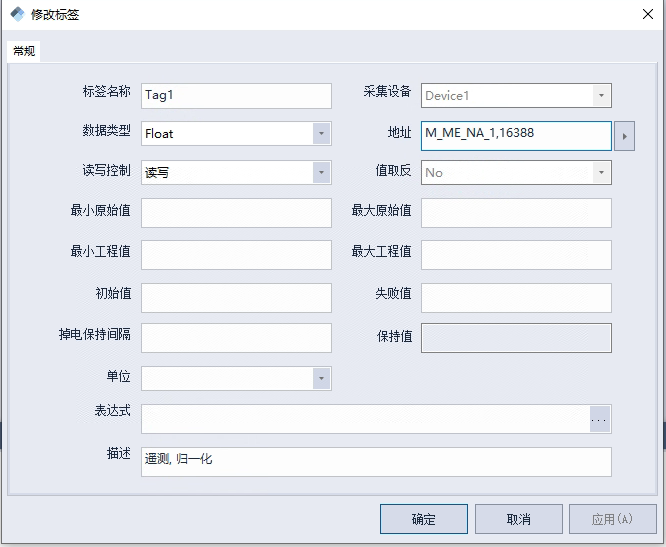Confirm with the 确定 button
666x547 pixels.
(423, 519)
